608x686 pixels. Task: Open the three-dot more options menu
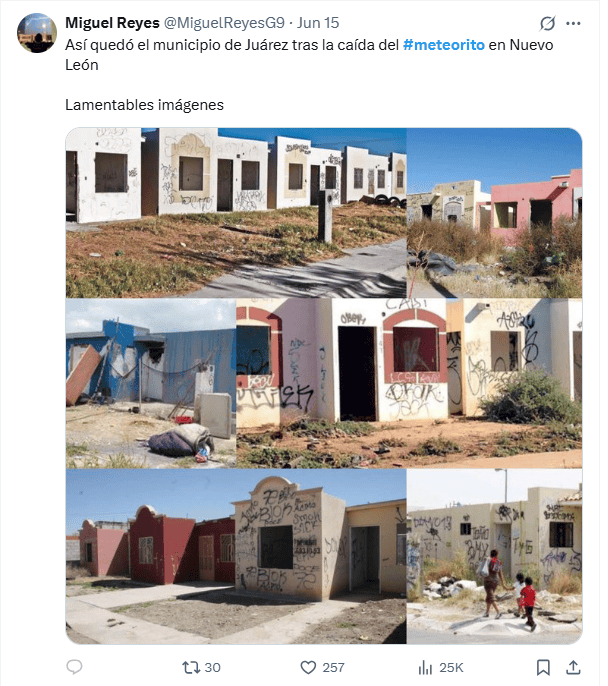573,23
